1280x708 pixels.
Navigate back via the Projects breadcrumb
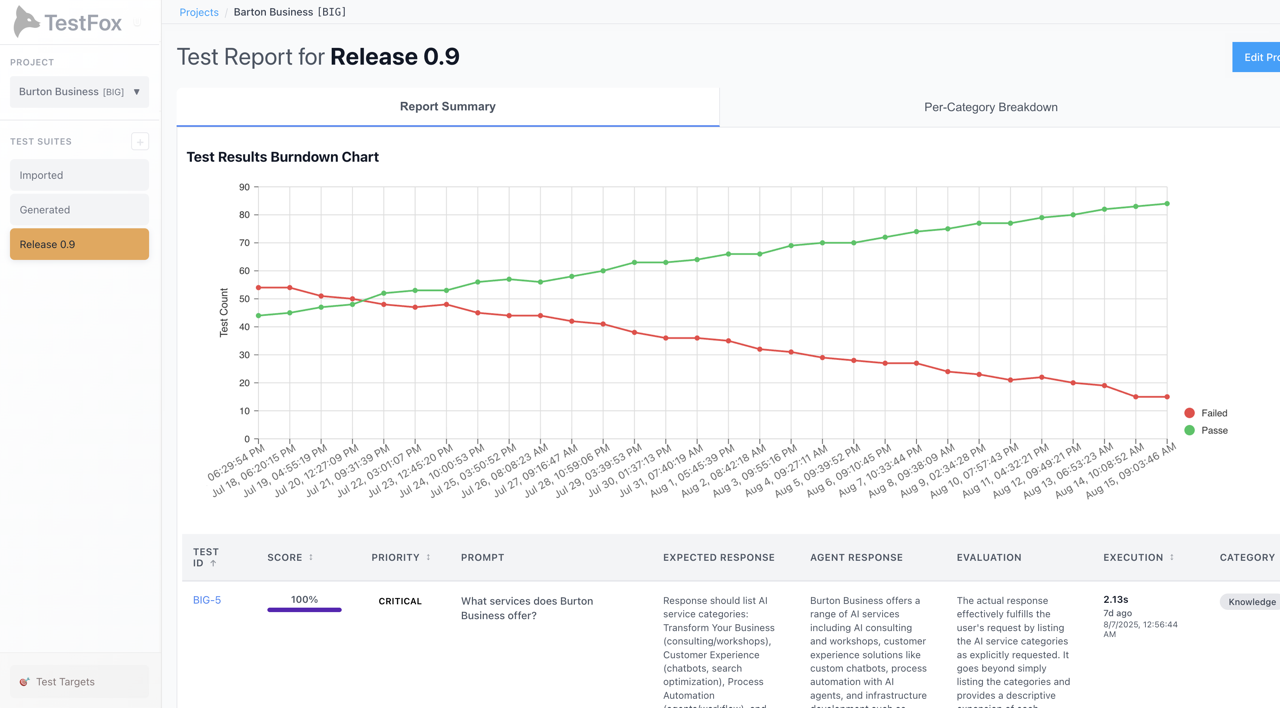[x=198, y=11]
